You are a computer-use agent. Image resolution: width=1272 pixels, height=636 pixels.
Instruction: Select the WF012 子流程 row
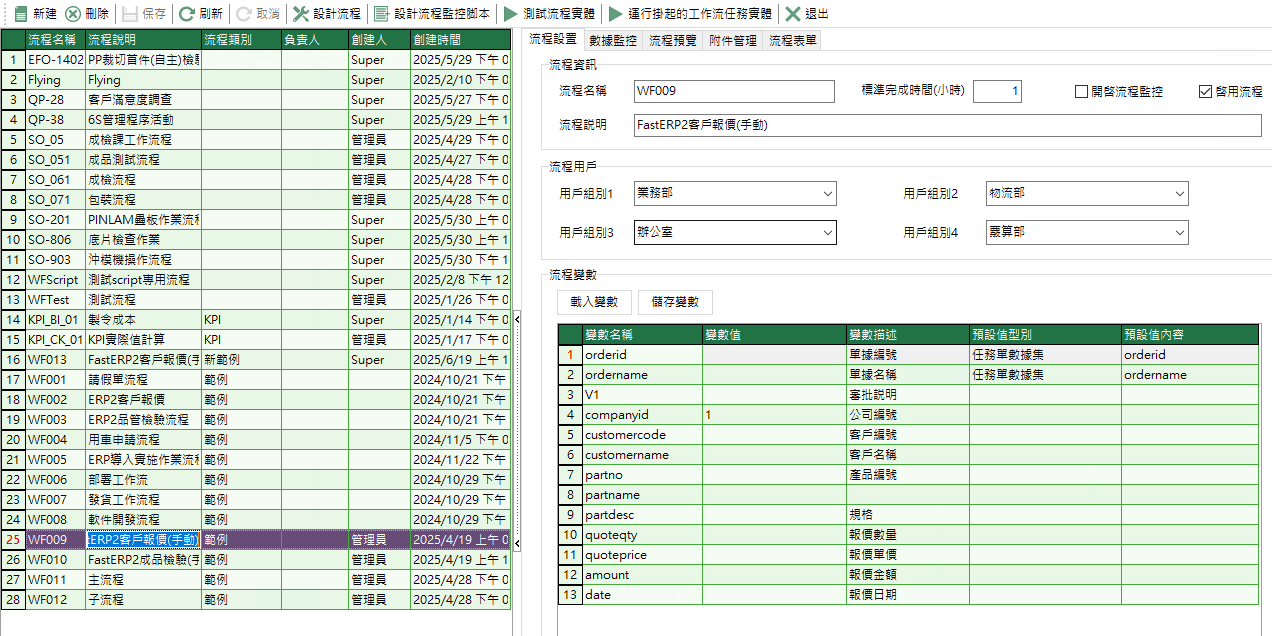pos(256,600)
